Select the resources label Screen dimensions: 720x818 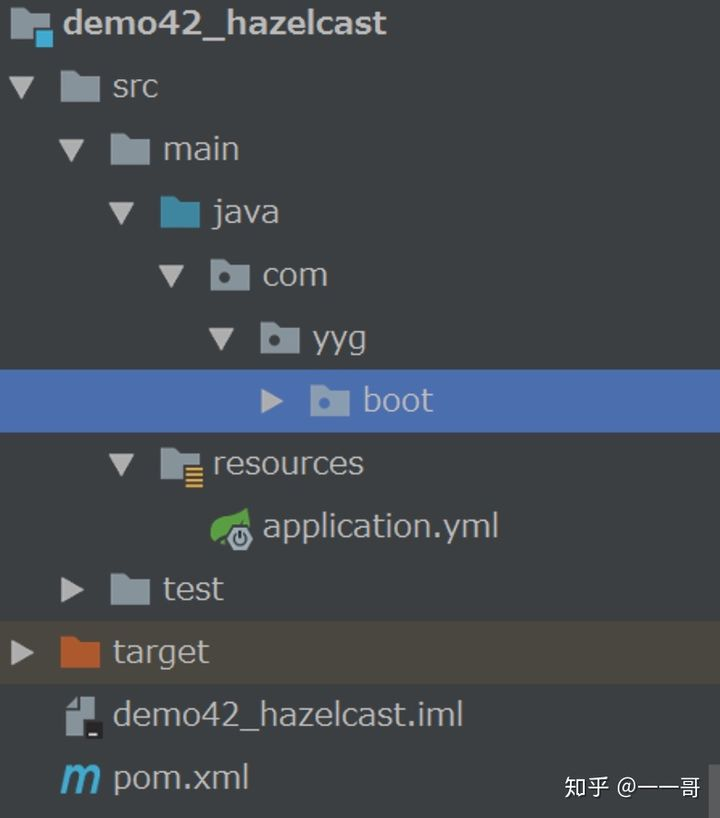pos(289,463)
